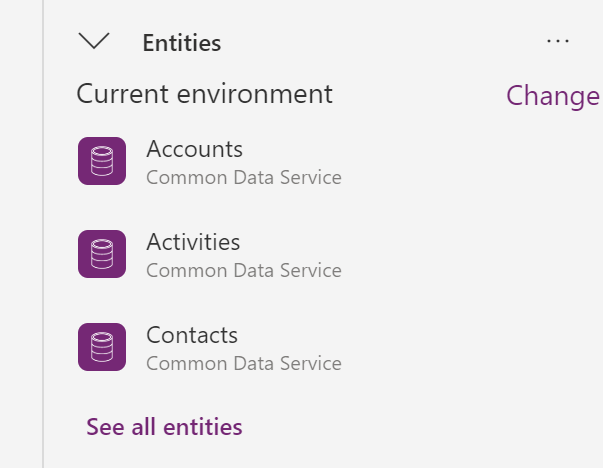Open the Entities more options ellipsis

click(557, 42)
